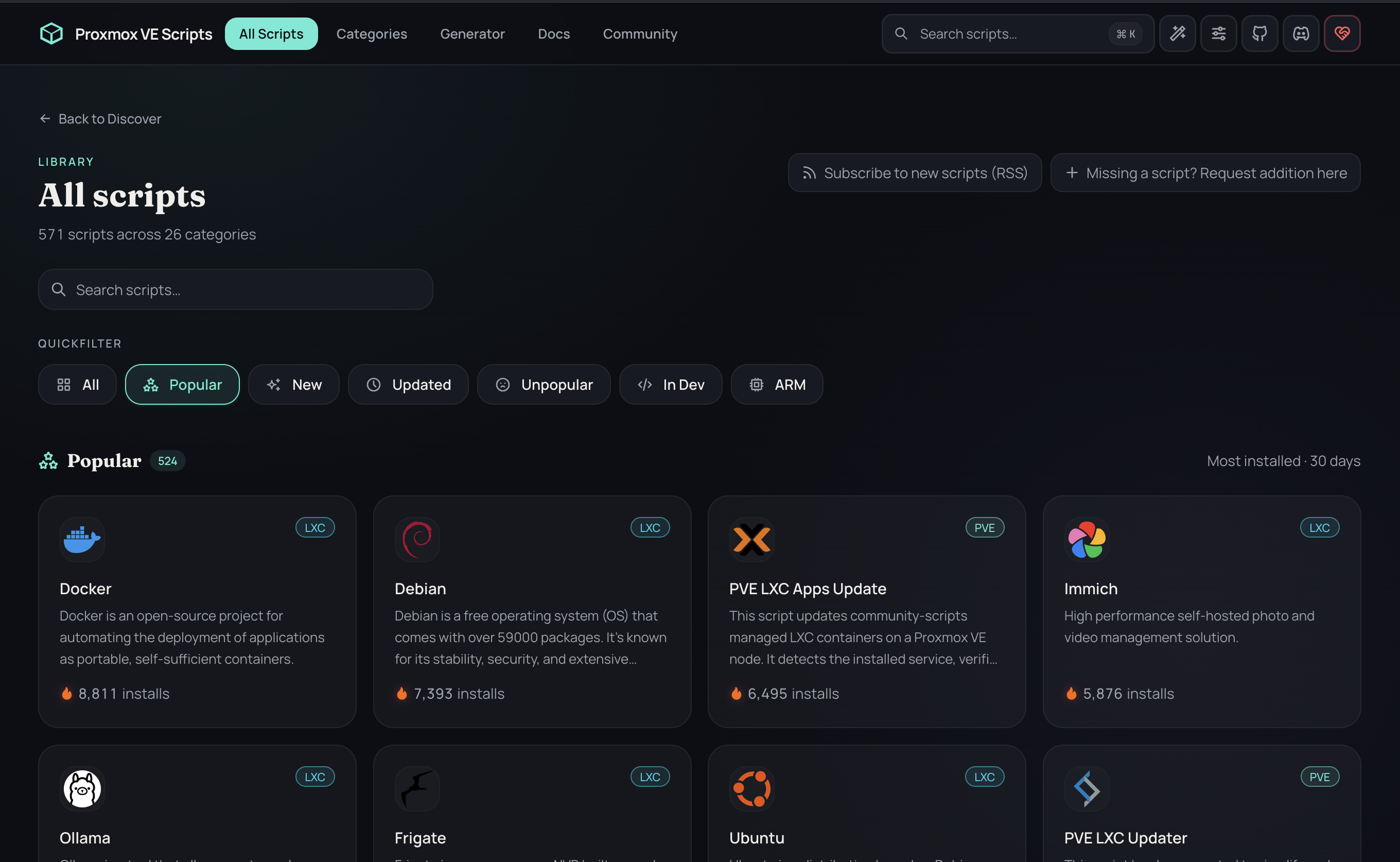Screen dimensions: 1400x862
Task: Enable the In Dev quickfilter
Action: click(671, 385)
